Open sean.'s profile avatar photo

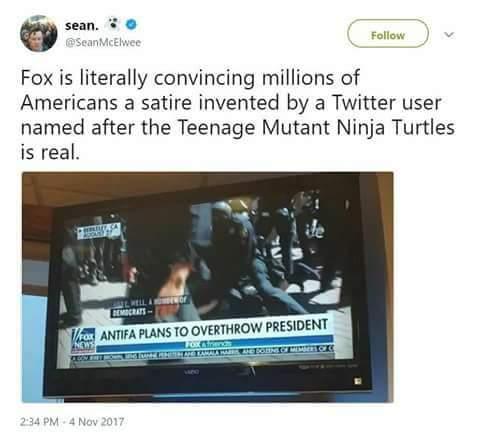pos(39,33)
